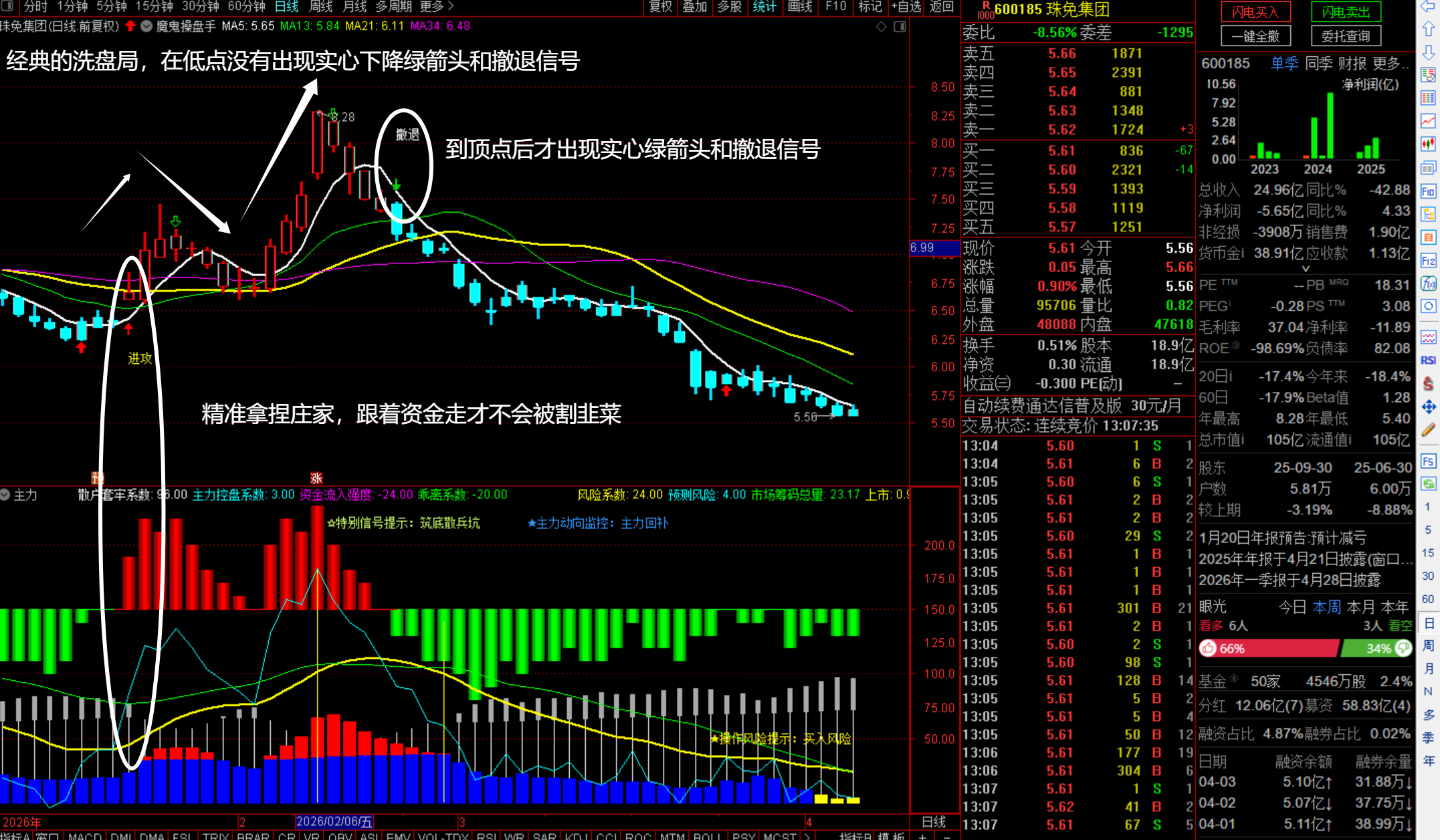
Task: Expand the 更多 periods chevron
Action: click(x=450, y=7)
